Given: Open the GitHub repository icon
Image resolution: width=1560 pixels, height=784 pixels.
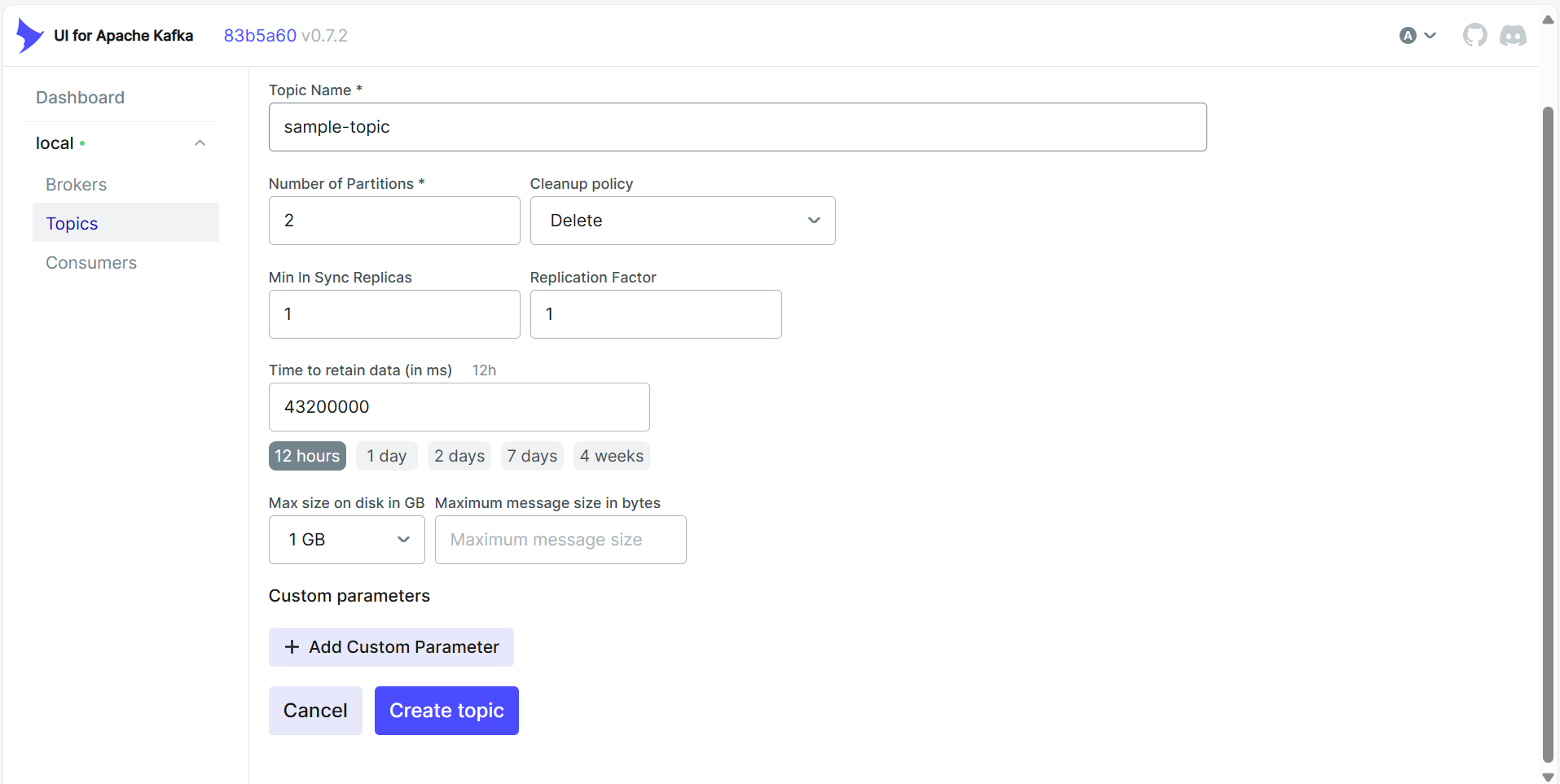Looking at the screenshot, I should (1474, 36).
